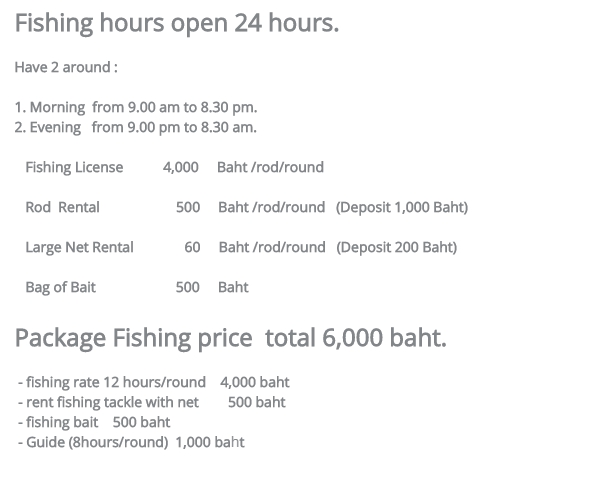This screenshot has height=500, width=600.
Task: Click 'Baht /rod/round' beside Fishing License
Action: coord(271,168)
